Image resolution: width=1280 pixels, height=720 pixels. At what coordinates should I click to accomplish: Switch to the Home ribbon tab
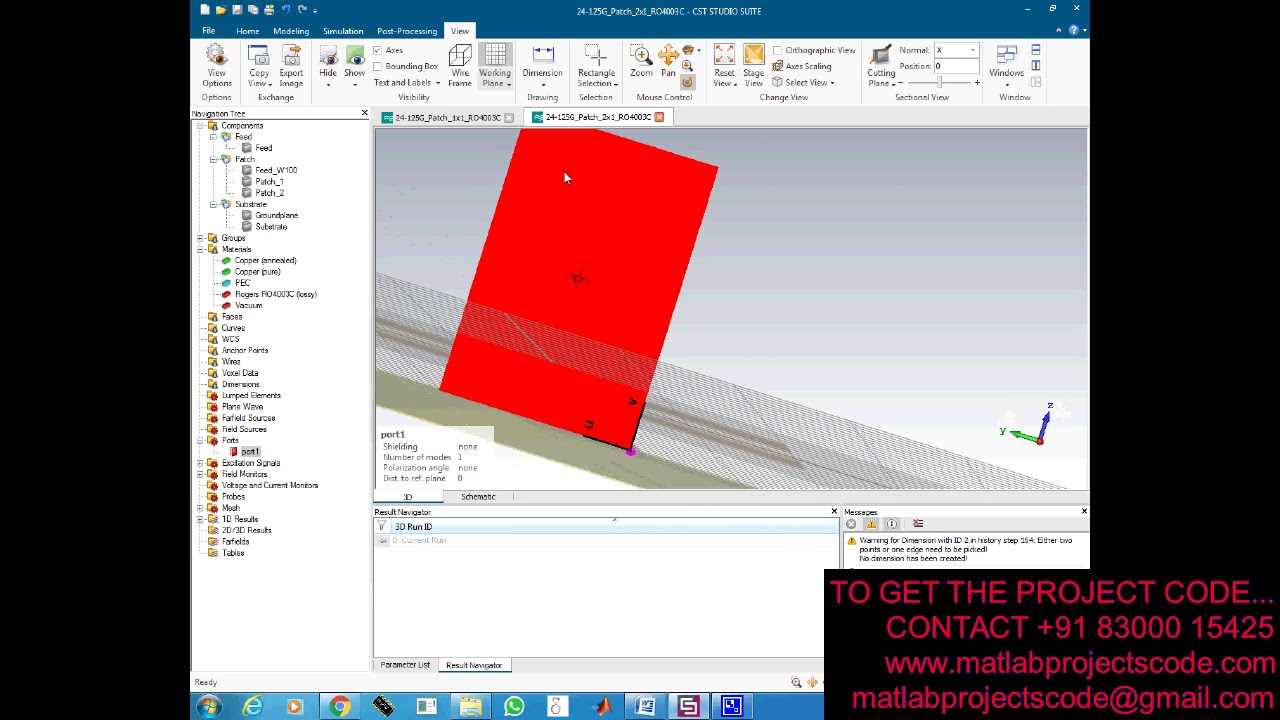(x=247, y=31)
